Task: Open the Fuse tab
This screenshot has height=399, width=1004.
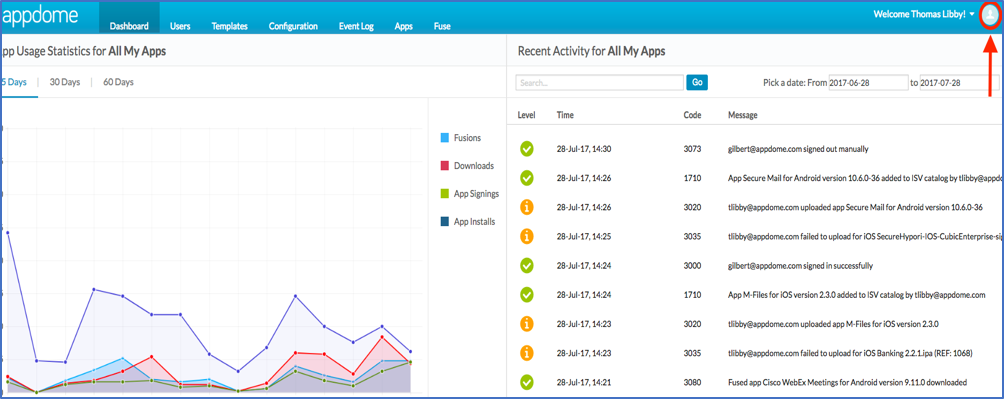Action: pos(442,26)
